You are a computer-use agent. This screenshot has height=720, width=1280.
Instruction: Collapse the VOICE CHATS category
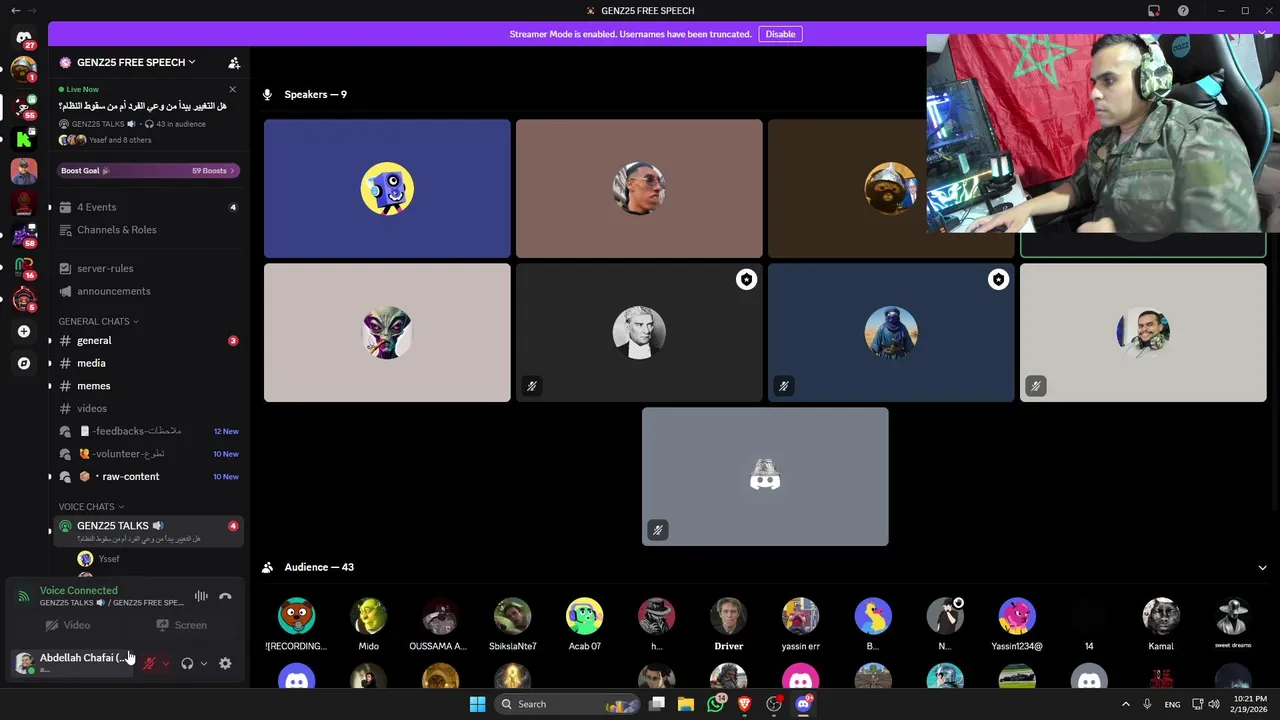click(91, 507)
